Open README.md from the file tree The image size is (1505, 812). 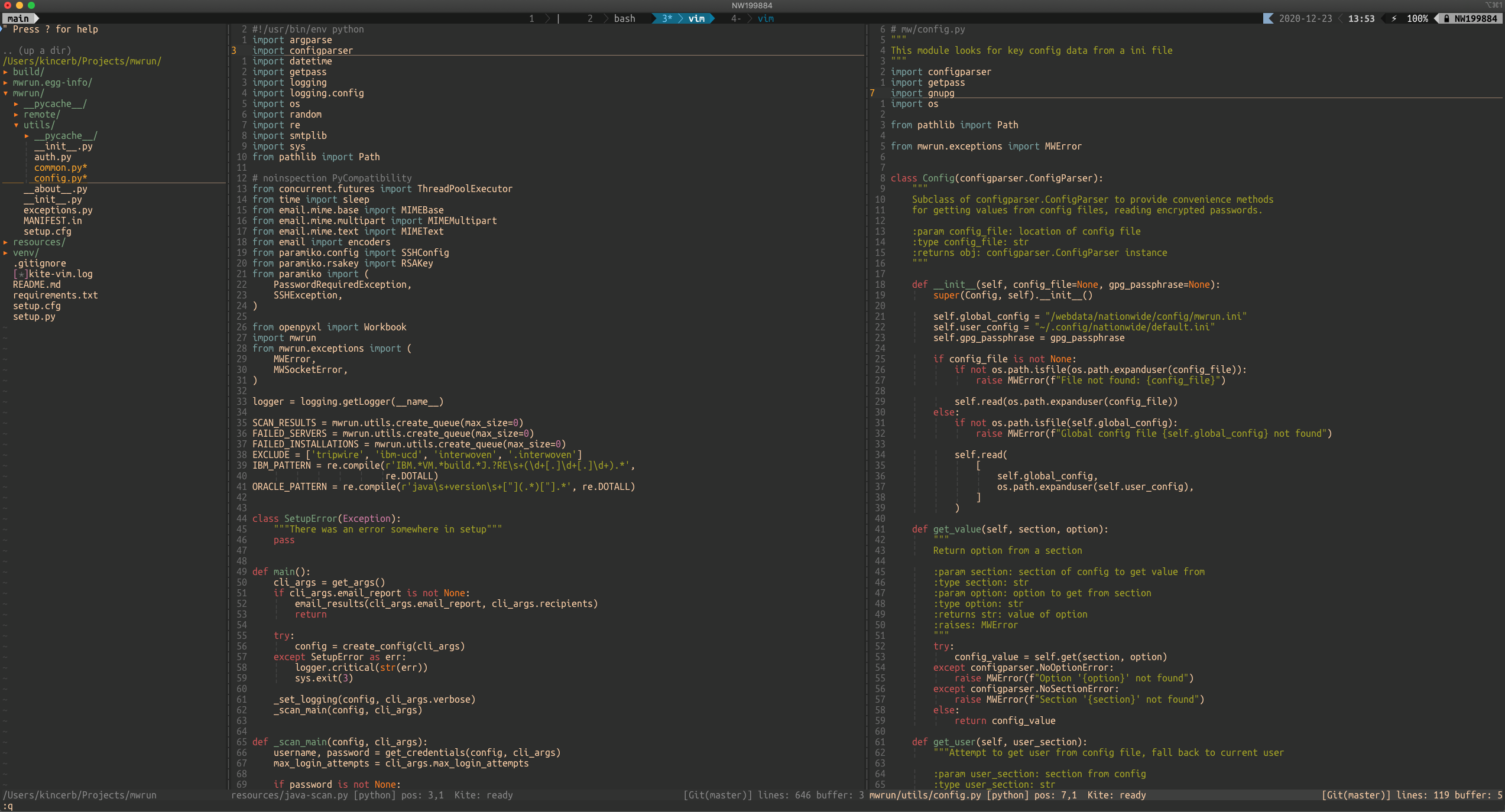37,284
